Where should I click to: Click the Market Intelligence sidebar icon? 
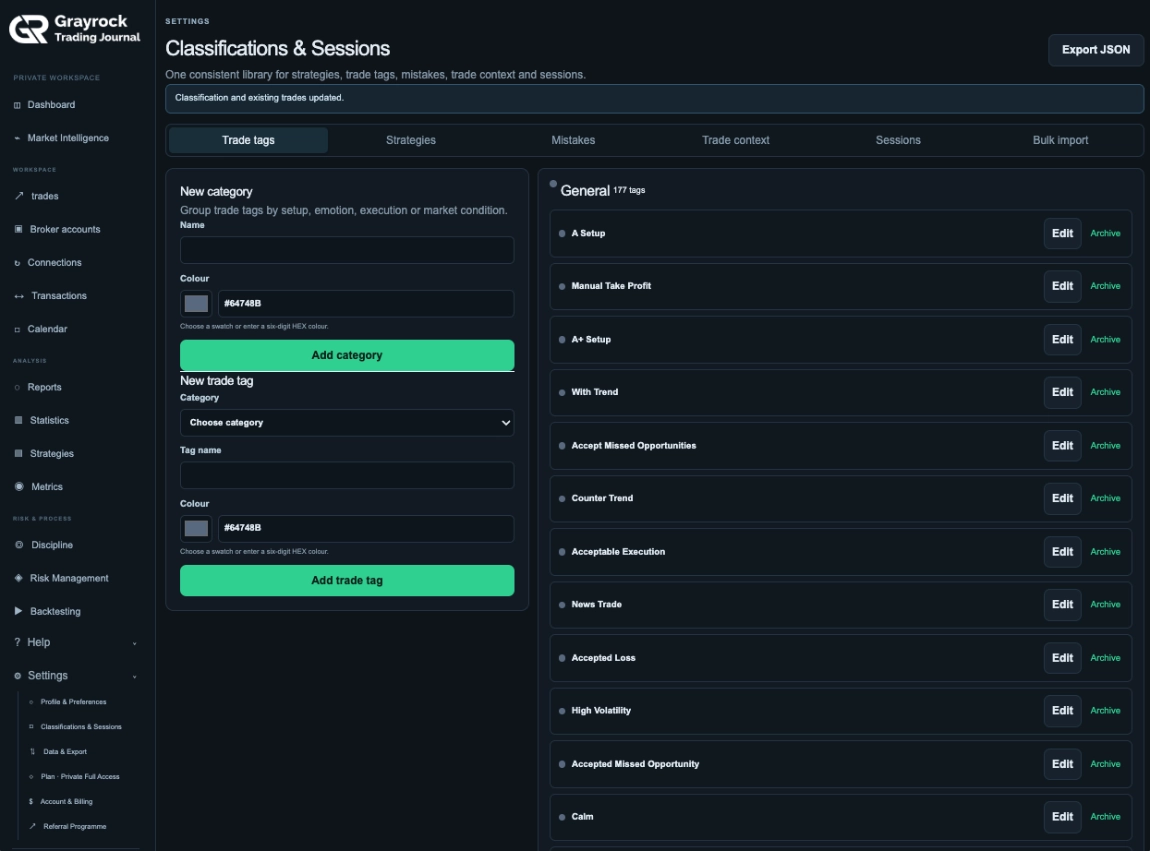click(x=17, y=138)
